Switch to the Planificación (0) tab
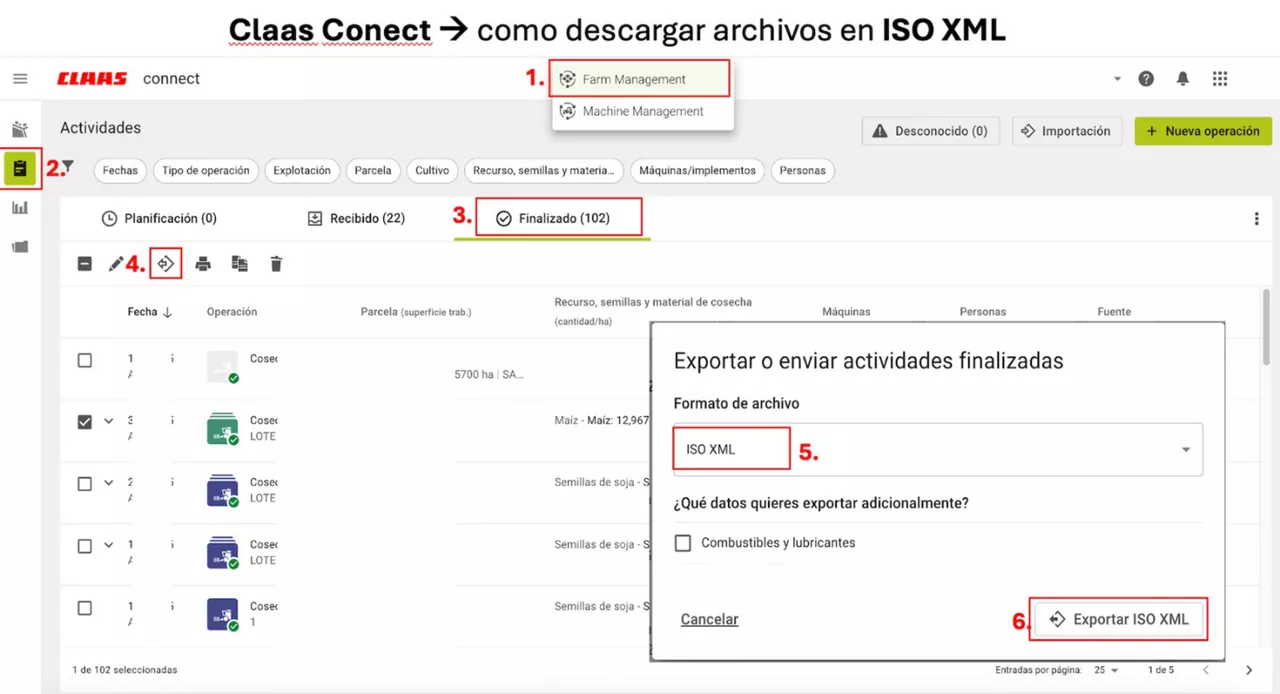Image resolution: width=1280 pixels, height=694 pixels. pos(159,218)
